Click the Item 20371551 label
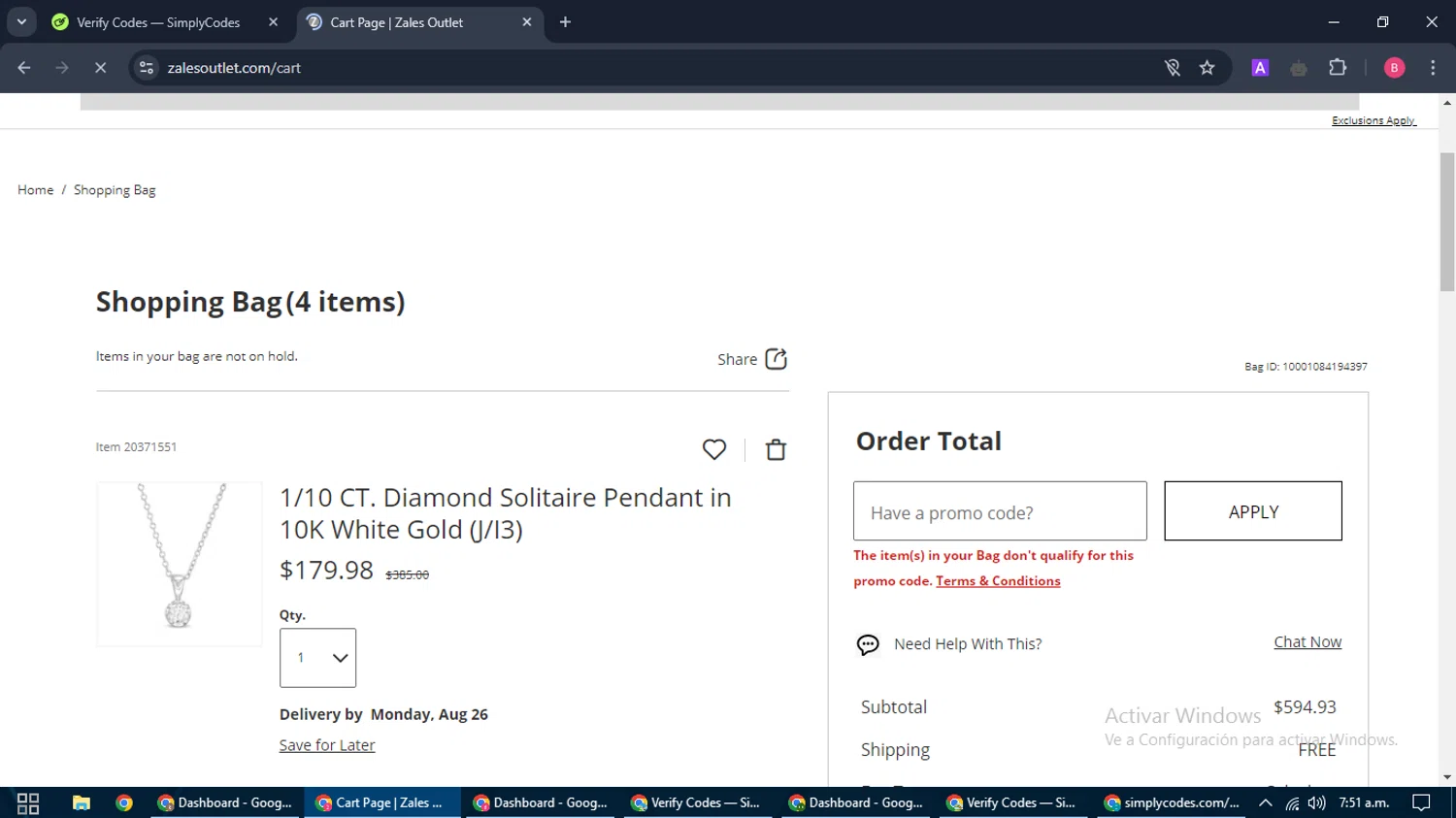The width and height of the screenshot is (1456, 818). tap(136, 447)
